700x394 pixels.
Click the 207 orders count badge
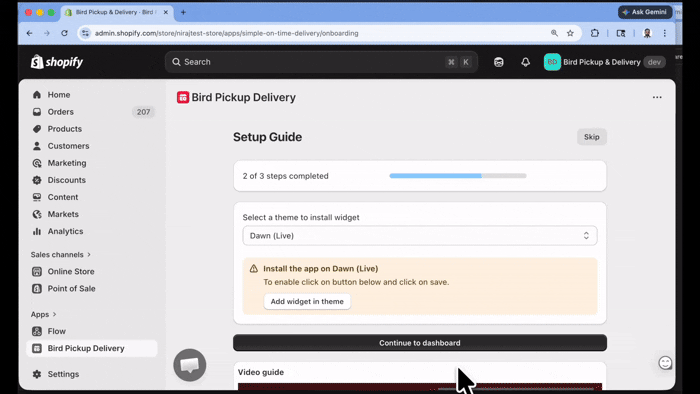coord(143,112)
